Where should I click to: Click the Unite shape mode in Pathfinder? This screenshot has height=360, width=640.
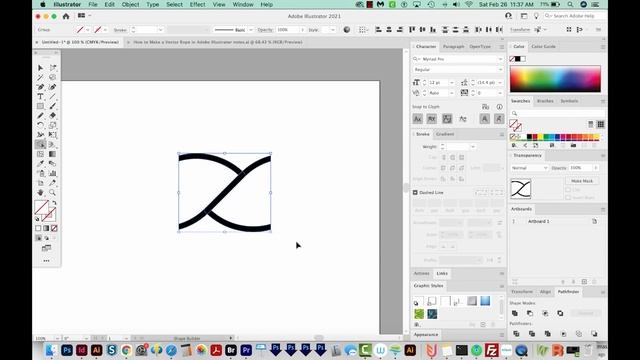tap(515, 313)
